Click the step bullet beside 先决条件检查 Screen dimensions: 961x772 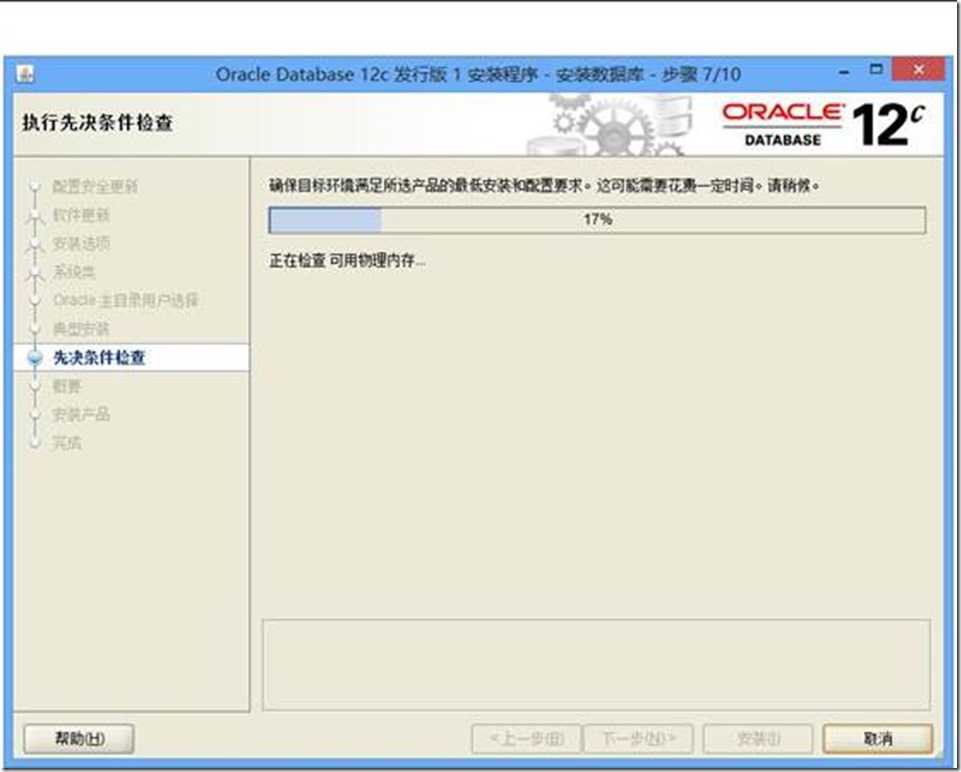35,358
